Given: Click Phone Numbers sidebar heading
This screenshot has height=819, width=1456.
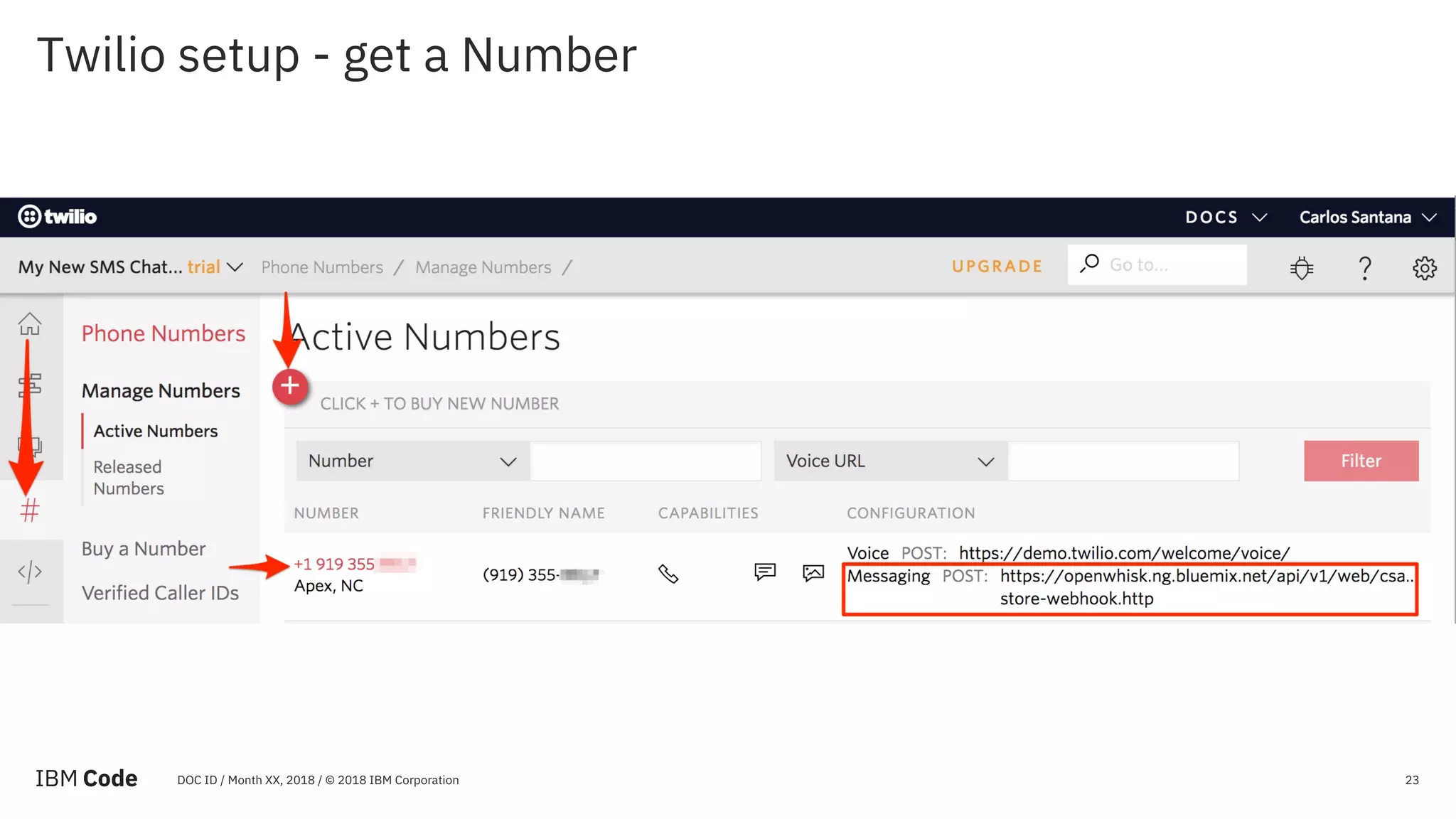Looking at the screenshot, I should [x=164, y=333].
